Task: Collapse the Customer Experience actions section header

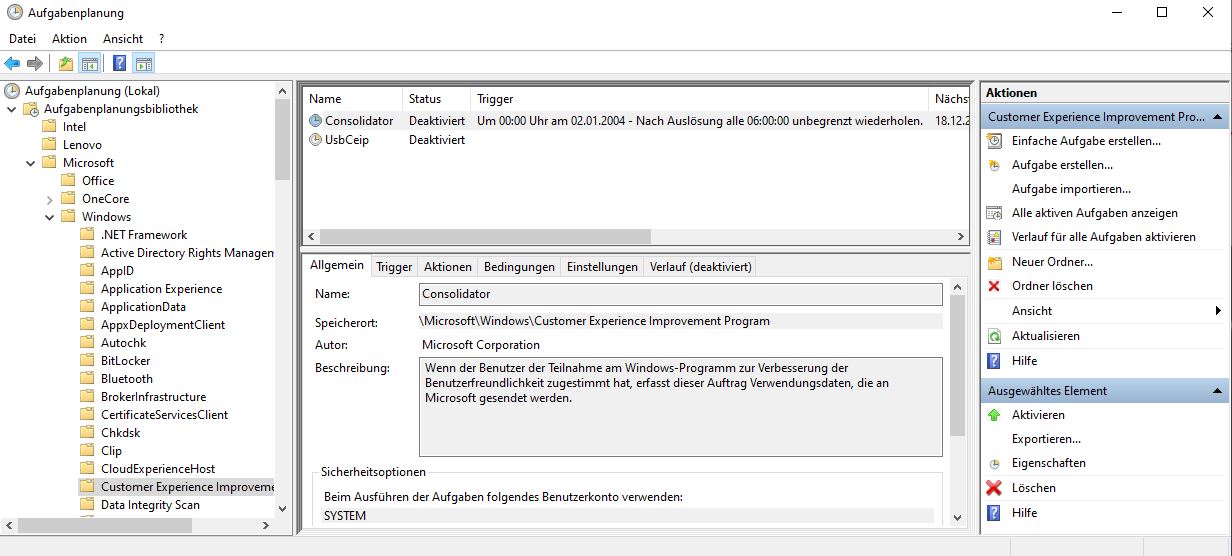Action: [x=1218, y=117]
